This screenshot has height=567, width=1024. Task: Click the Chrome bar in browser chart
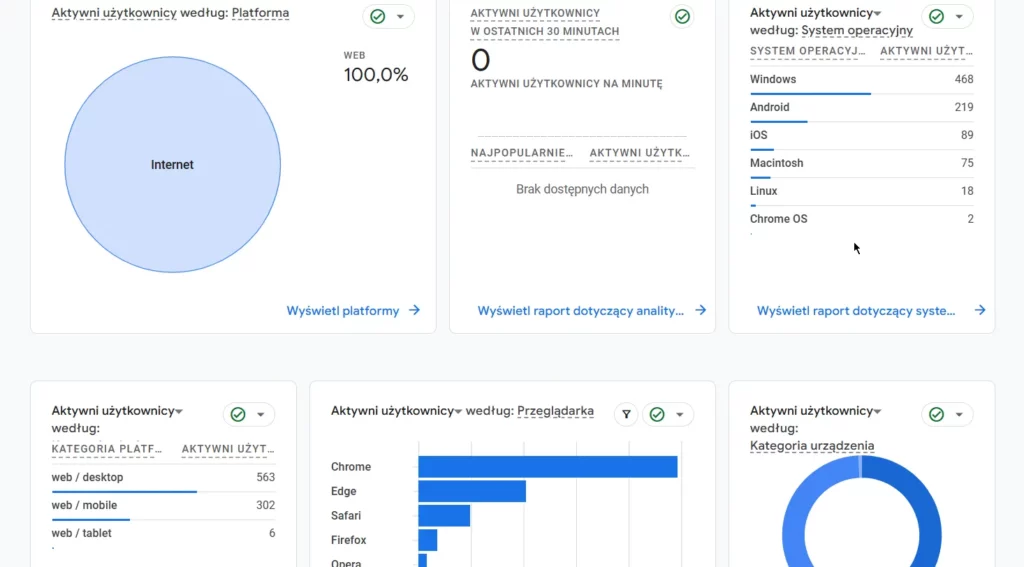coord(547,467)
